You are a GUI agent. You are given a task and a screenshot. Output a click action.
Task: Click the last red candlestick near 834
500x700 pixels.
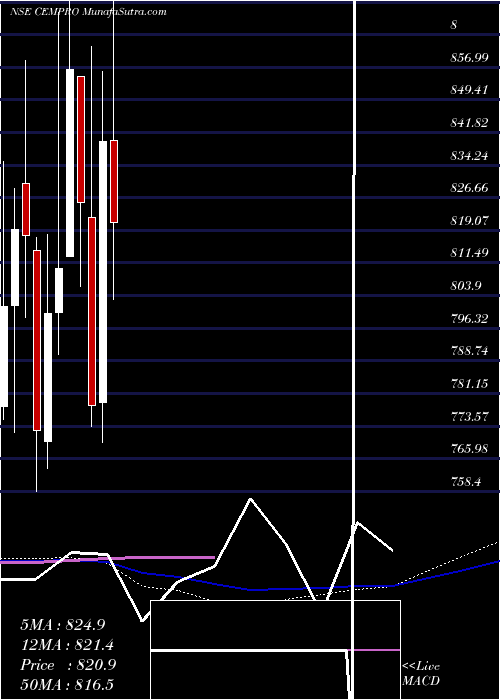point(114,181)
